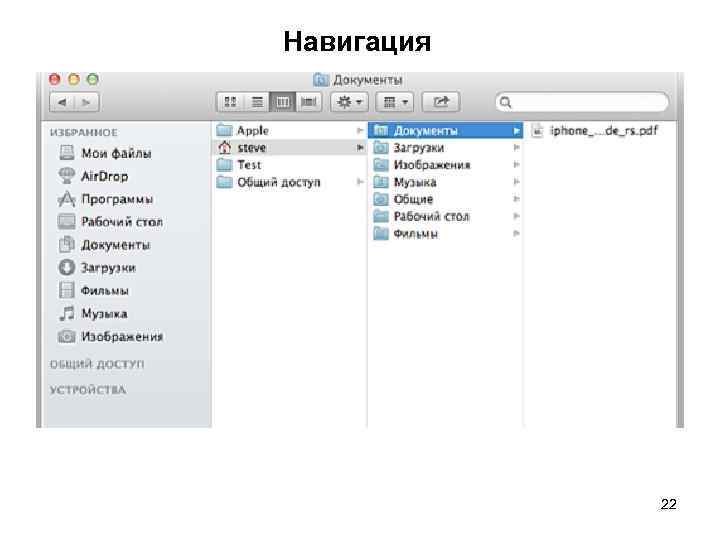The image size is (720, 540).
Task: Select Рабочий стол folder in second column
Action: [445, 216]
